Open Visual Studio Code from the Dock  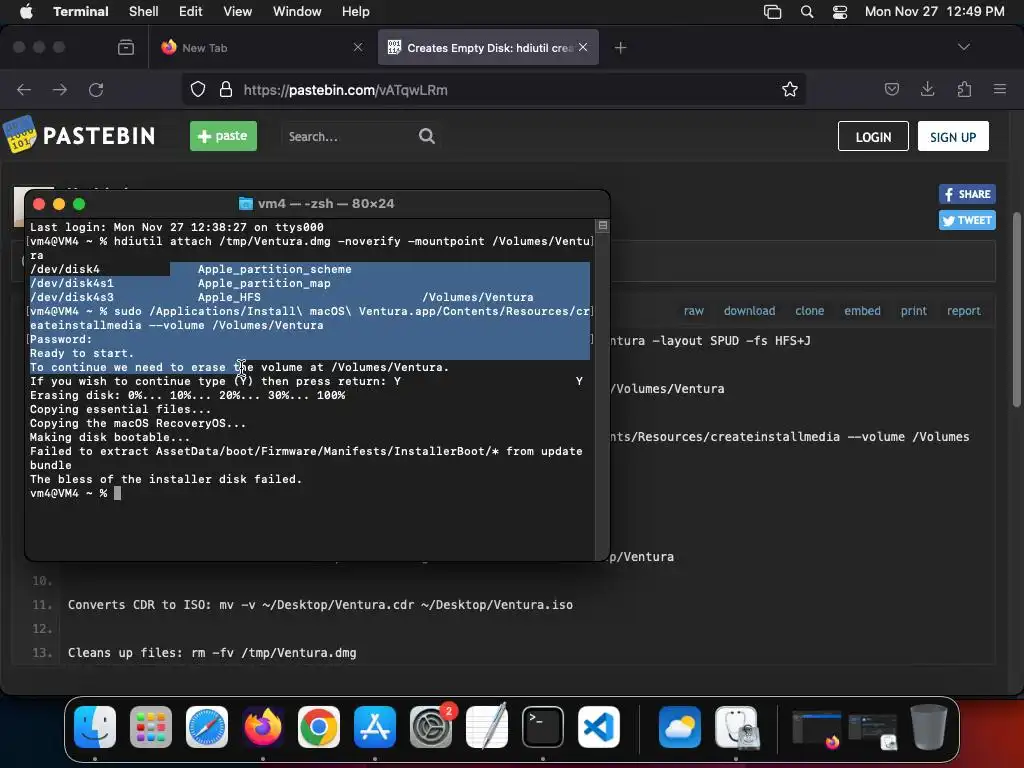(x=599, y=727)
